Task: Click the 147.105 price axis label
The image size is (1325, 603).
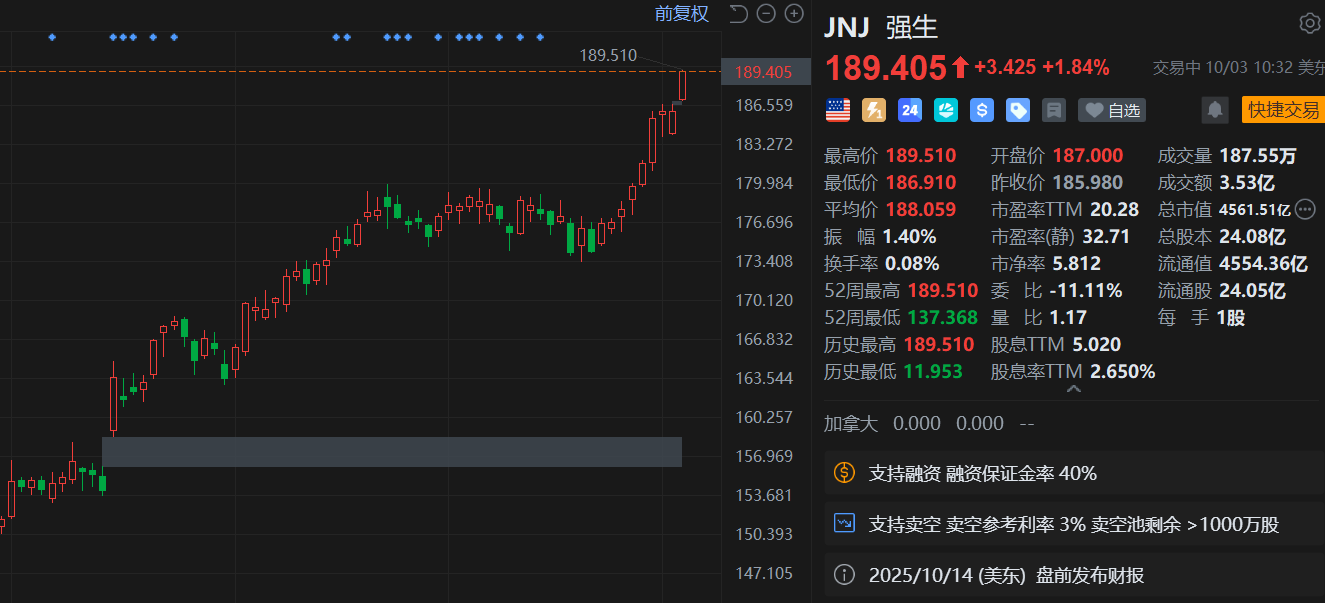Action: pos(763,573)
